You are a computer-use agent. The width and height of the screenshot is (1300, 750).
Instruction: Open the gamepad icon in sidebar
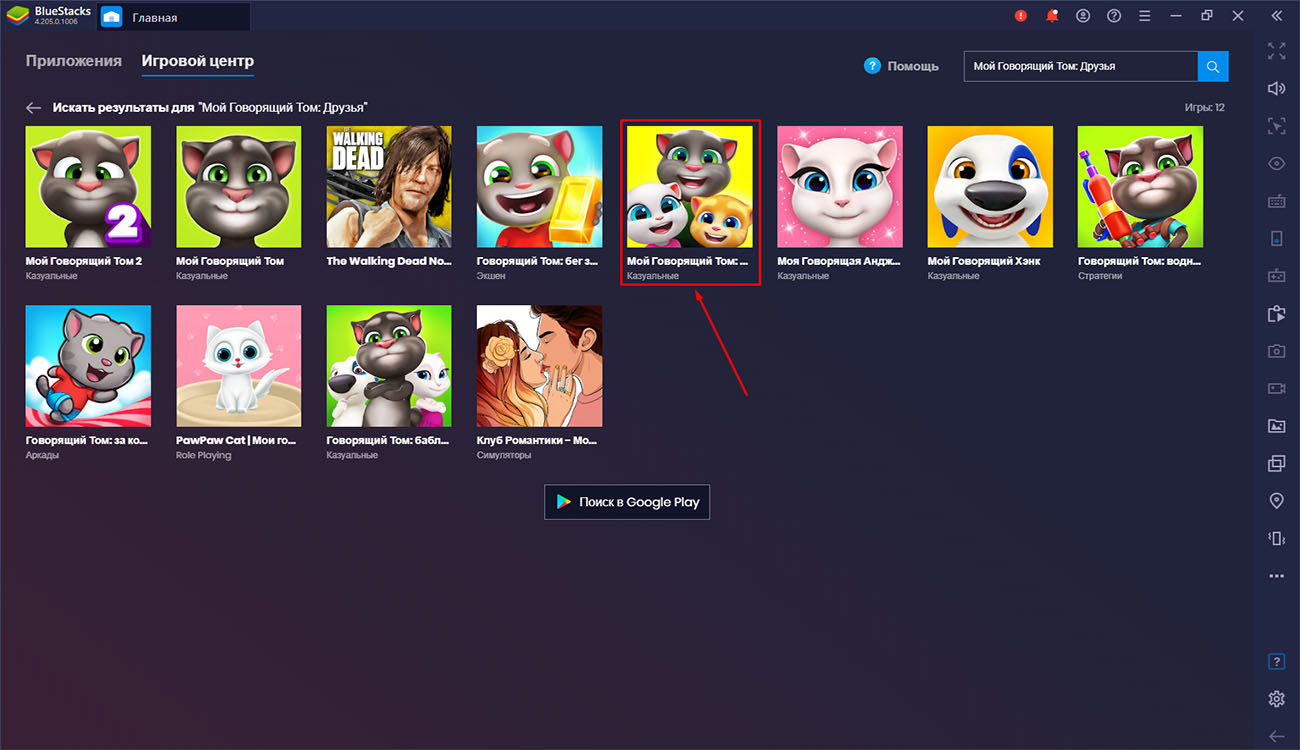1276,275
